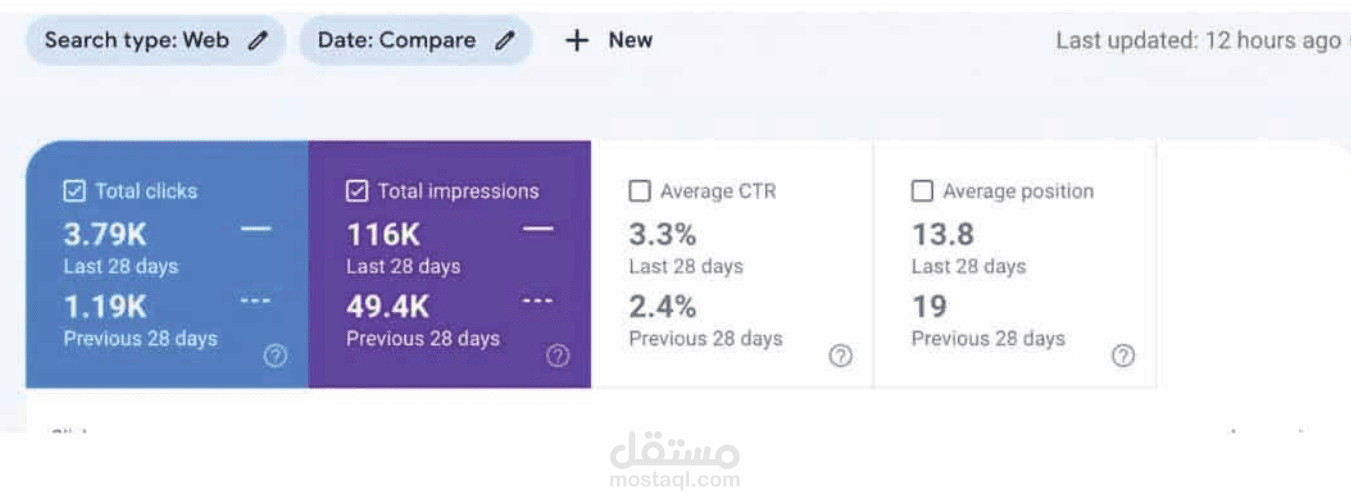1351x501 pixels.
Task: Open the Date: Compare filter chip
Action: 416,41
